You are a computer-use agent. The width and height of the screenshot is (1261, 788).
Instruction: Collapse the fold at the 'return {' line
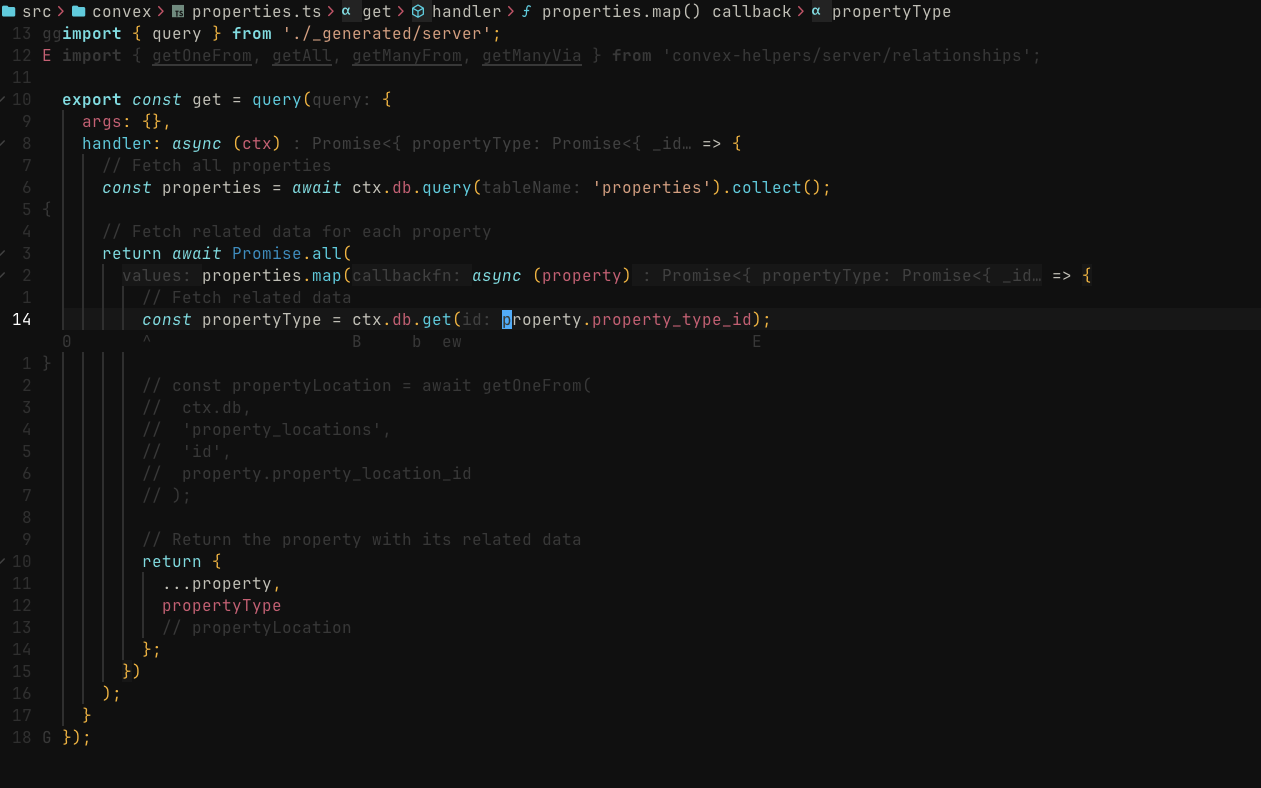point(3,562)
